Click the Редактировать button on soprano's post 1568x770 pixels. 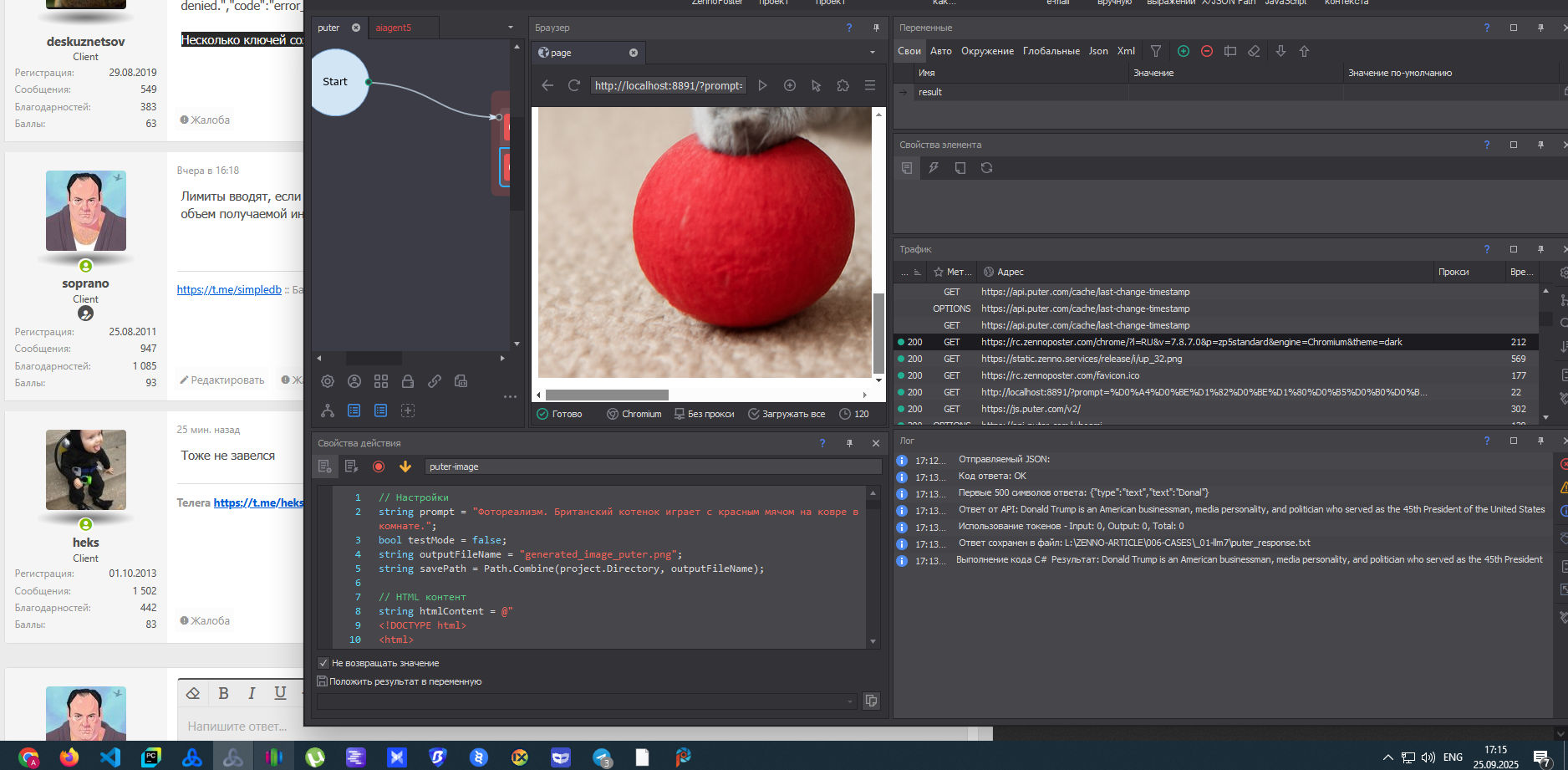pyautogui.click(x=222, y=380)
